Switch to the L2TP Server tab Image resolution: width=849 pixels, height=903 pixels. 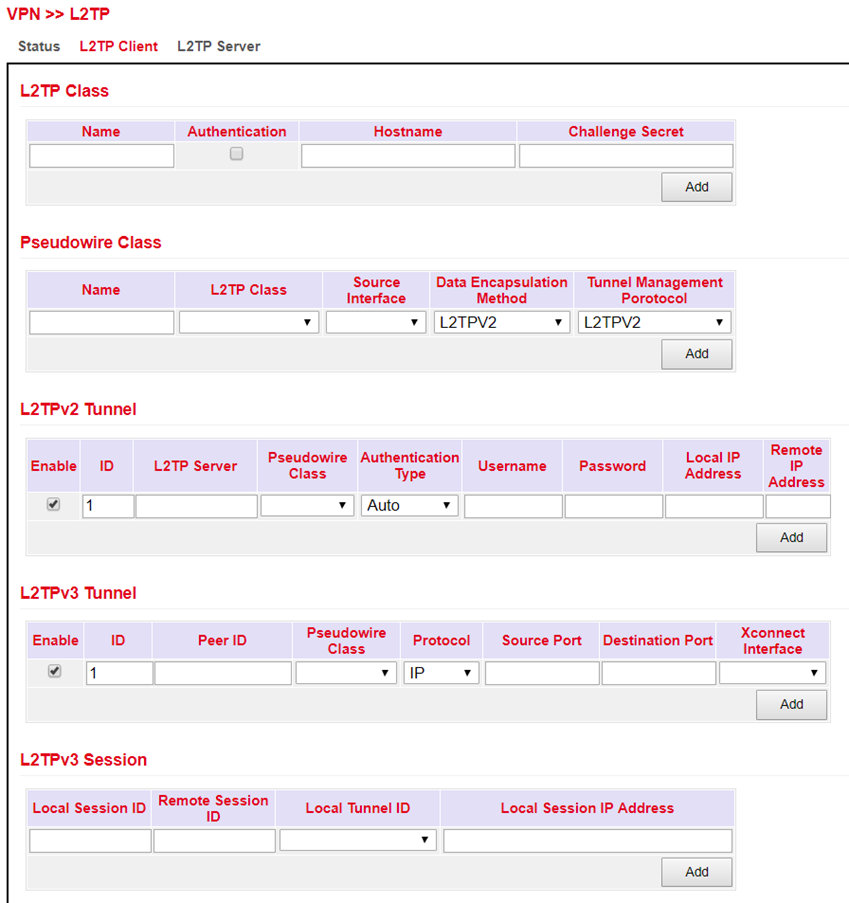pos(218,46)
